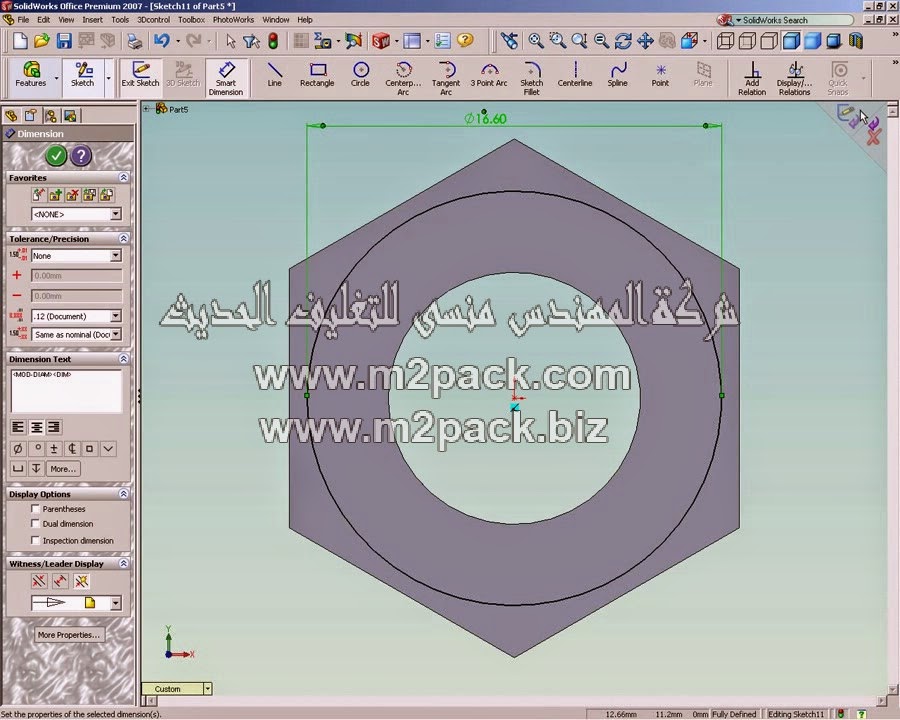The image size is (900, 720).
Task: Open the Window menu
Action: [276, 20]
